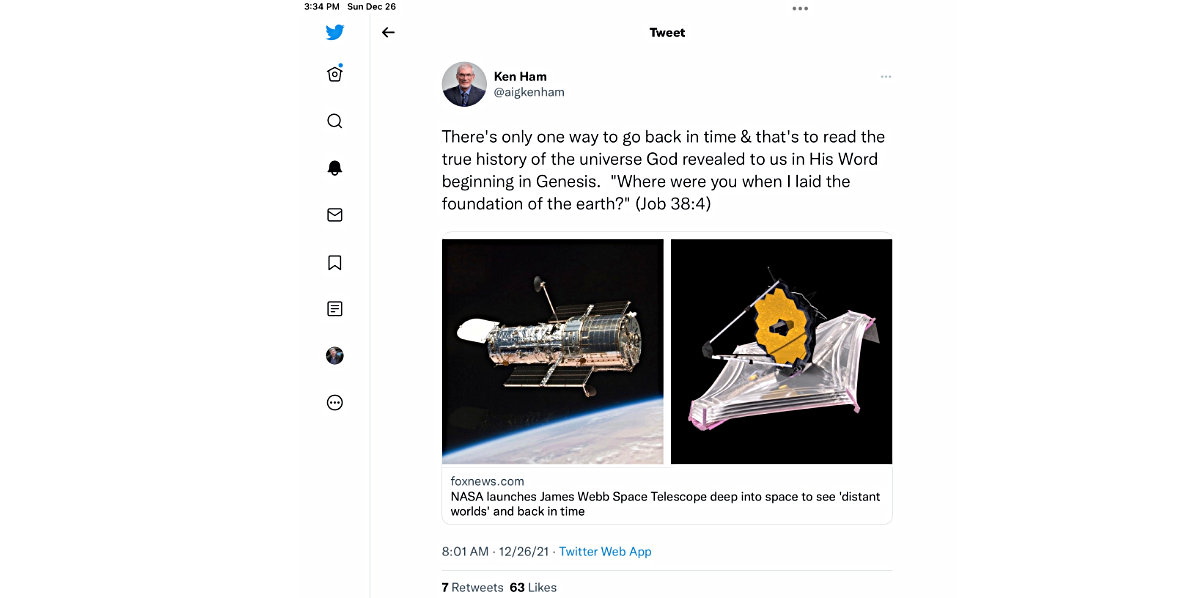Image resolution: width=1200 pixels, height=598 pixels.
Task: View the 7 Retweets list
Action: coord(472,587)
